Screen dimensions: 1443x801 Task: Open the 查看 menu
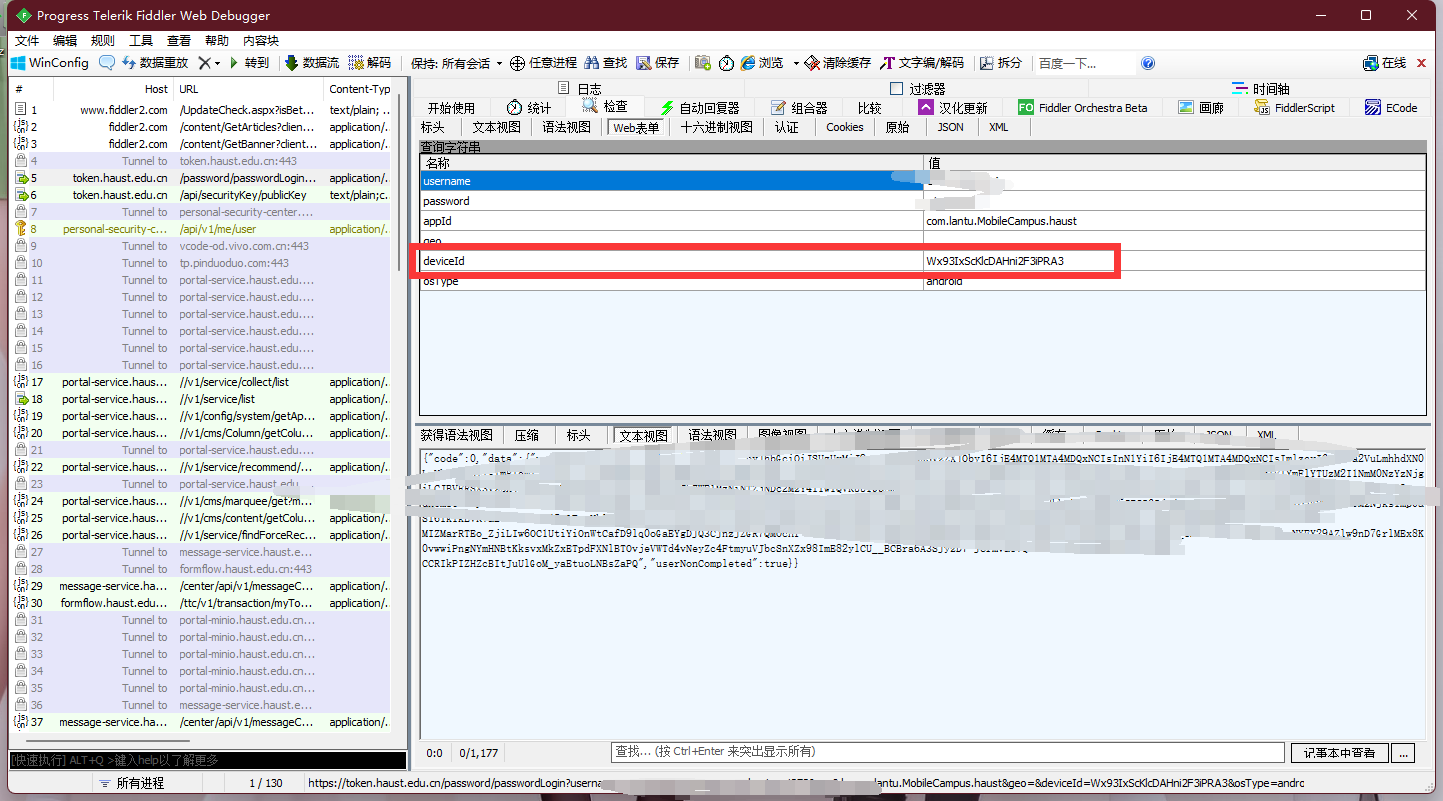[179, 41]
